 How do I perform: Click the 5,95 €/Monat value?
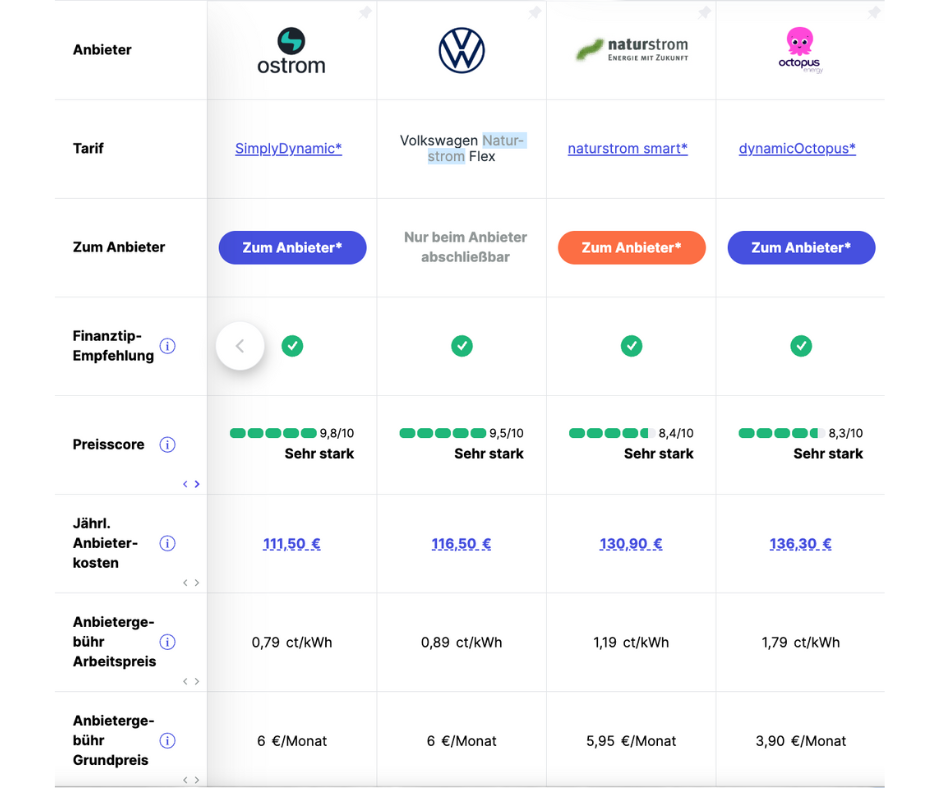[x=631, y=741]
